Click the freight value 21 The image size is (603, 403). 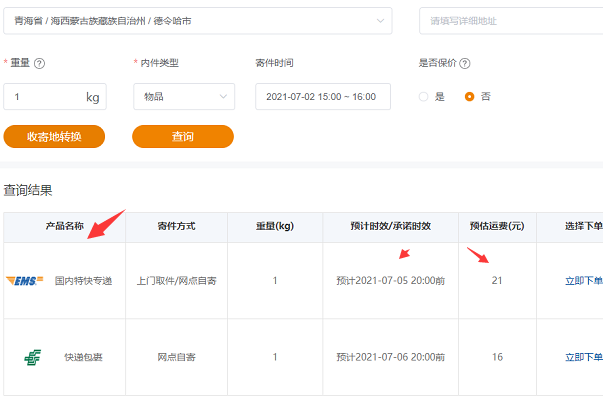(497, 281)
